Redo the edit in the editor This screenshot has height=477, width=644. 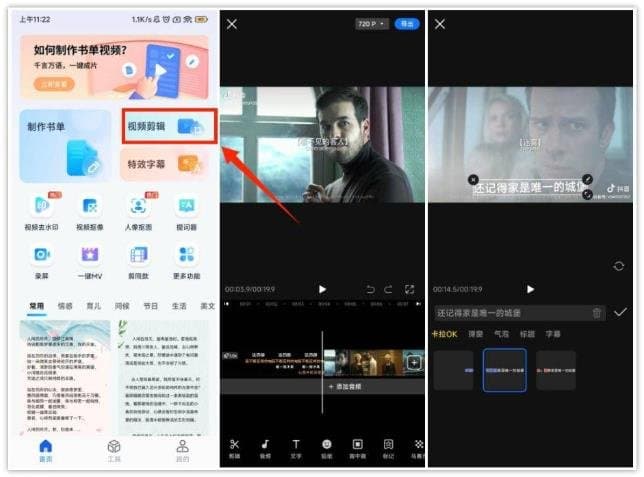click(x=388, y=289)
